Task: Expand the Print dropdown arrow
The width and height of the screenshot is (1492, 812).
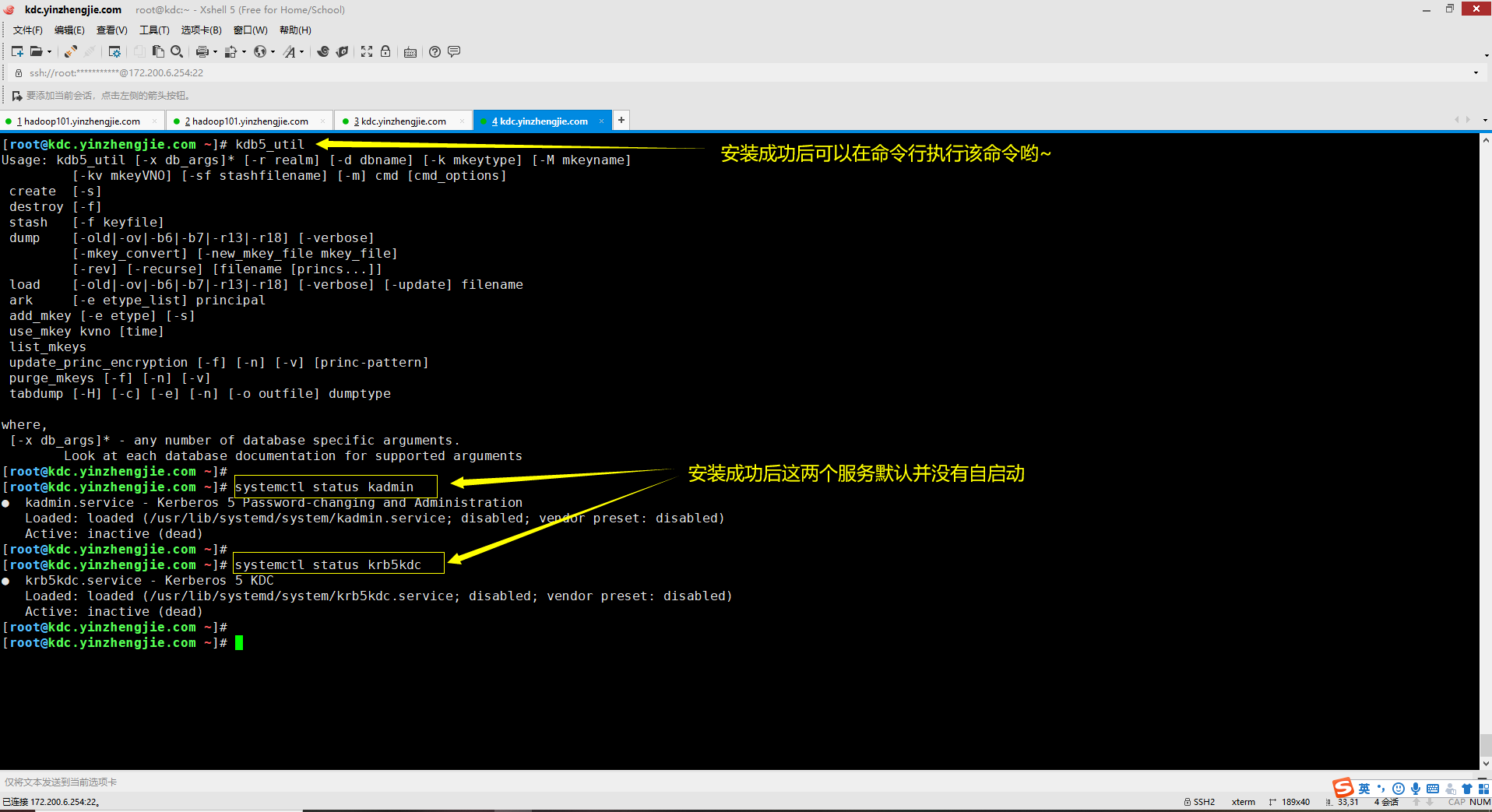Action: coord(215,52)
